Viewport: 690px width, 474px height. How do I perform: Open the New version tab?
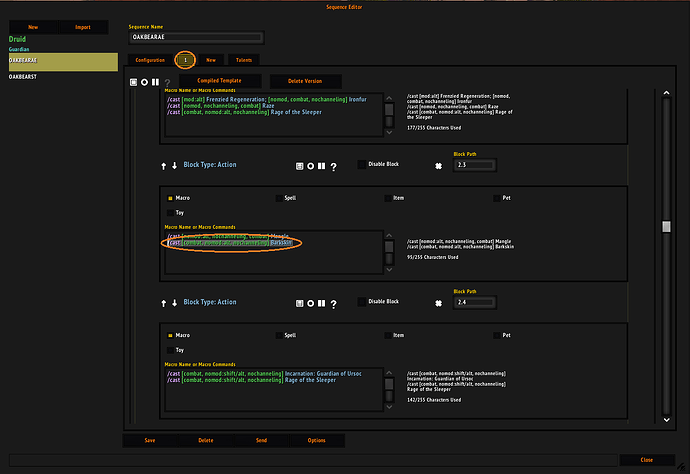211,60
